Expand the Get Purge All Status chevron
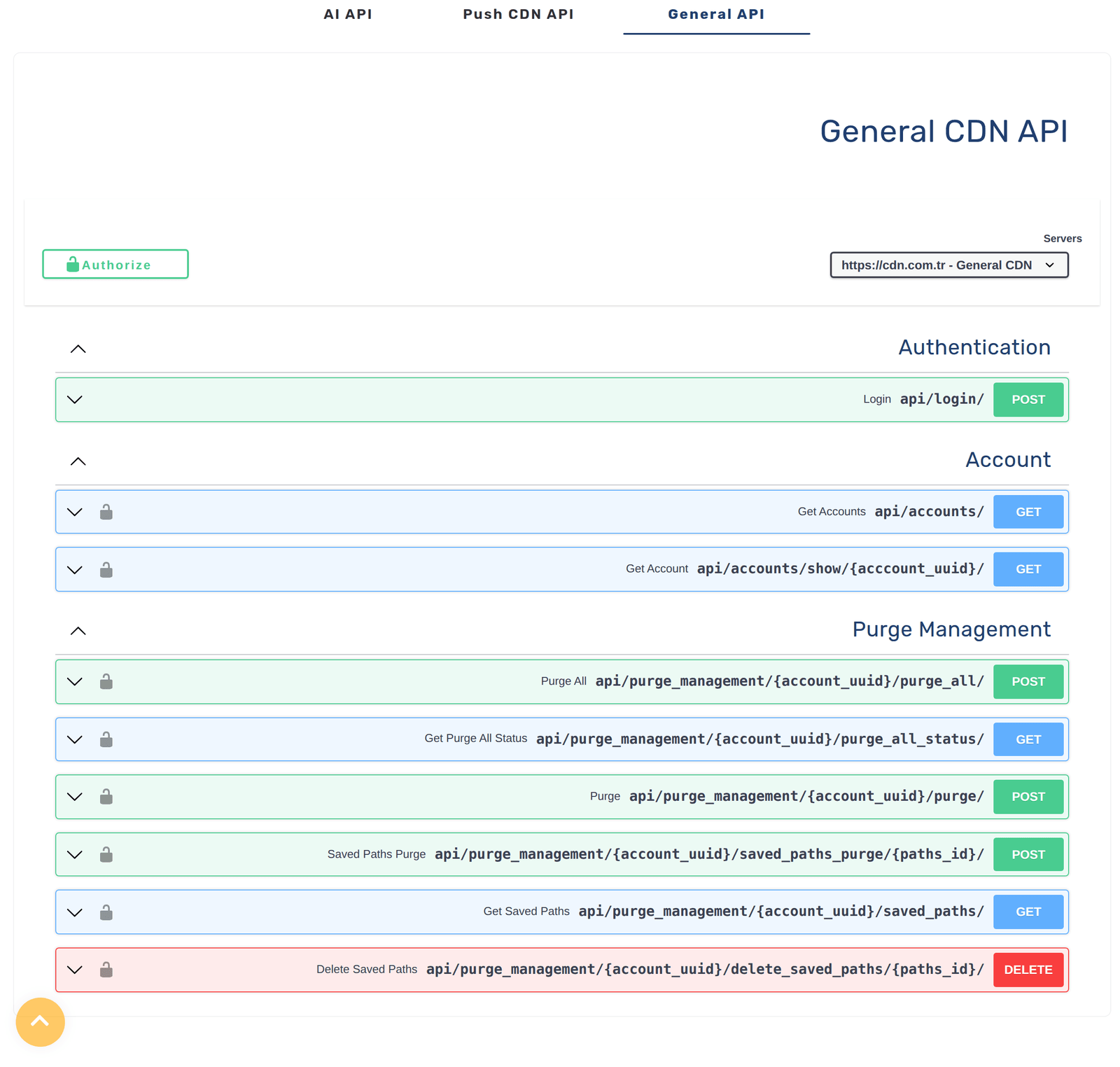This screenshot has width=1120, height=1067. 75,739
